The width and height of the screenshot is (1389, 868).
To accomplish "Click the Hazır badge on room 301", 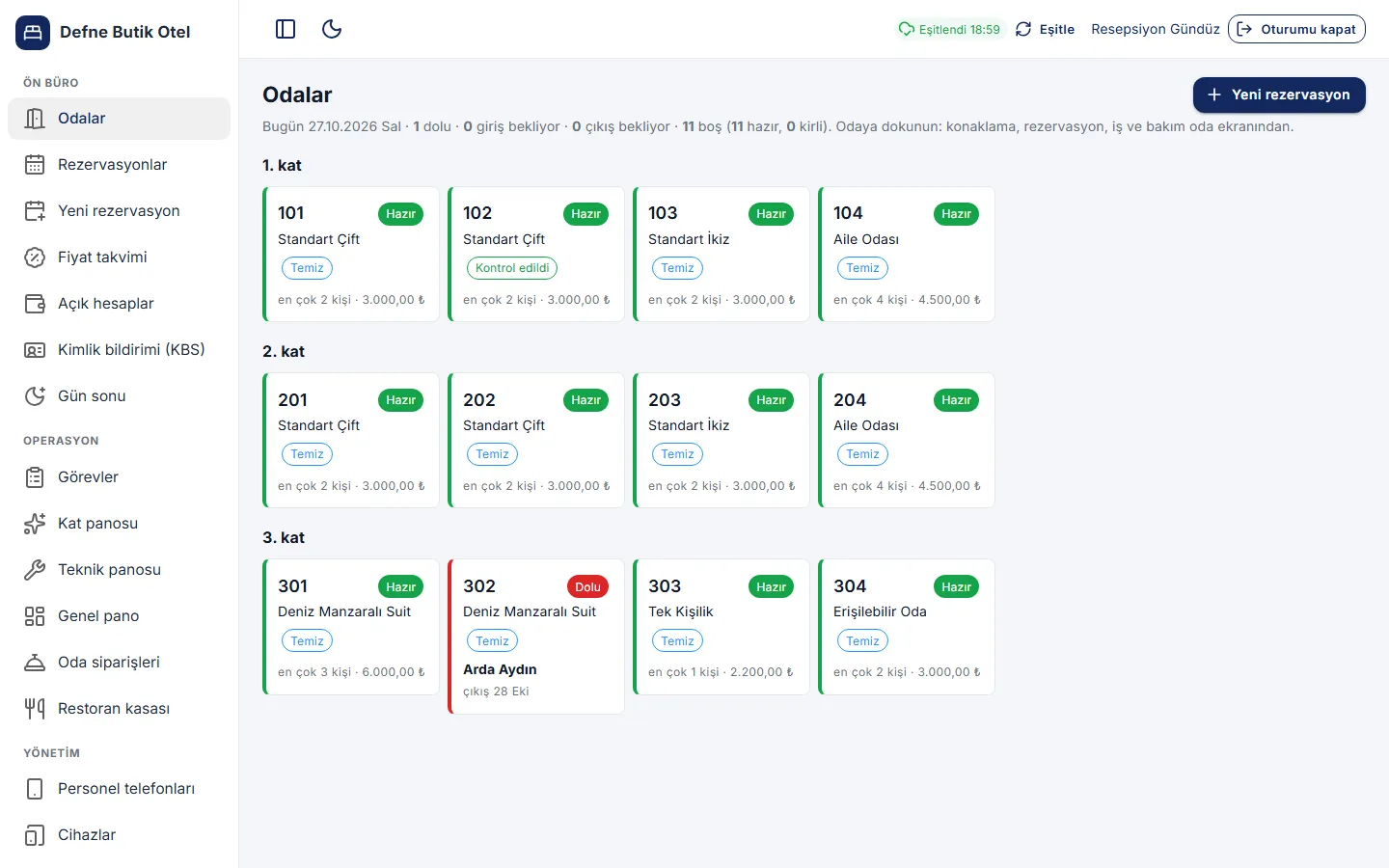I will (x=400, y=586).
